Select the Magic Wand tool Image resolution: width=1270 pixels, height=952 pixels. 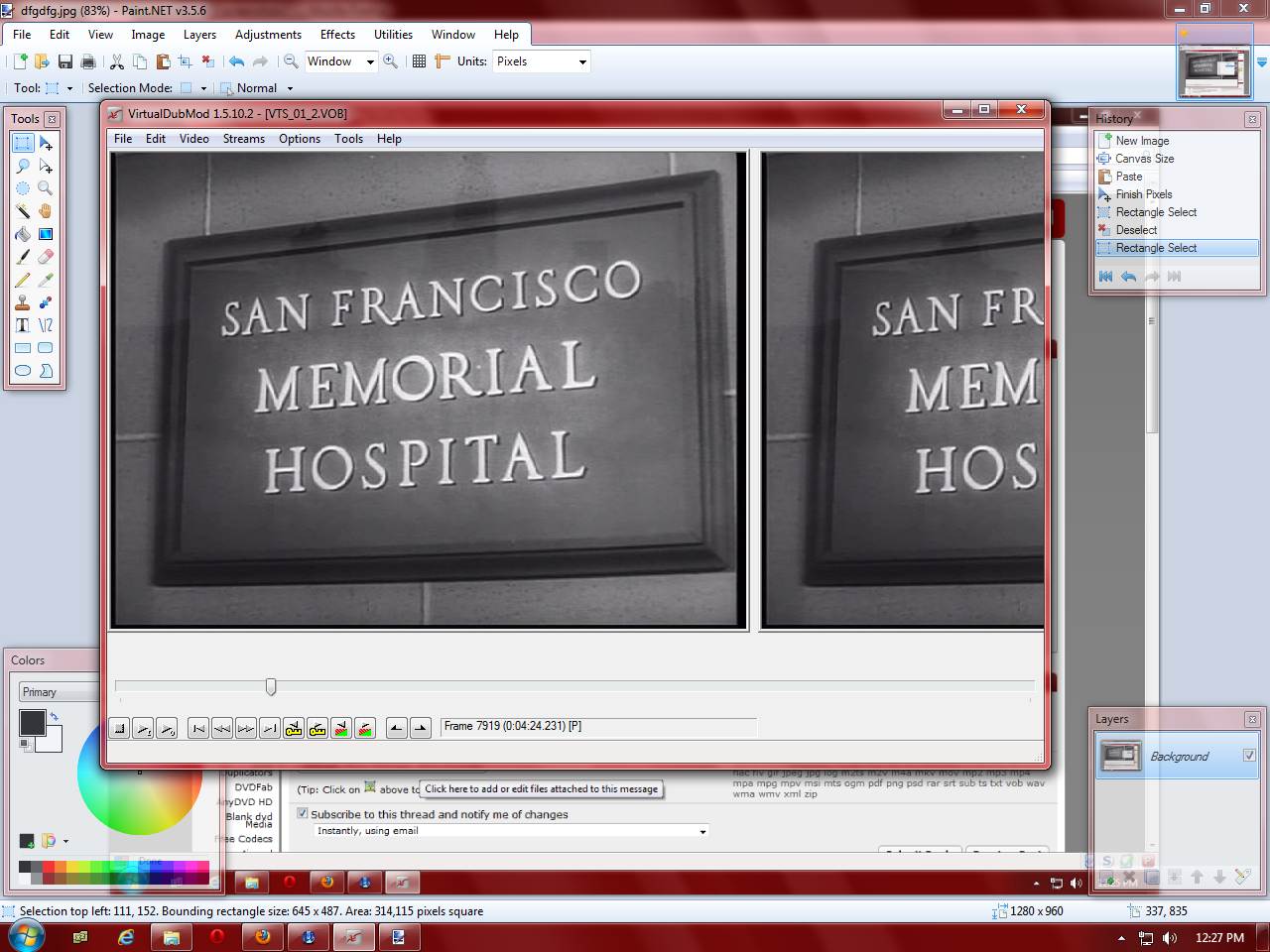click(23, 211)
